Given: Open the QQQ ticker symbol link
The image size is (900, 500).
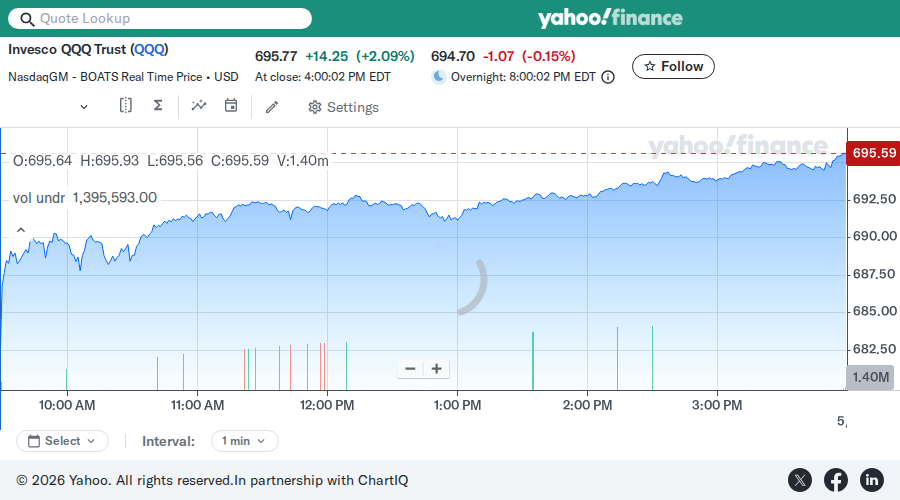Looking at the screenshot, I should click(x=149, y=49).
